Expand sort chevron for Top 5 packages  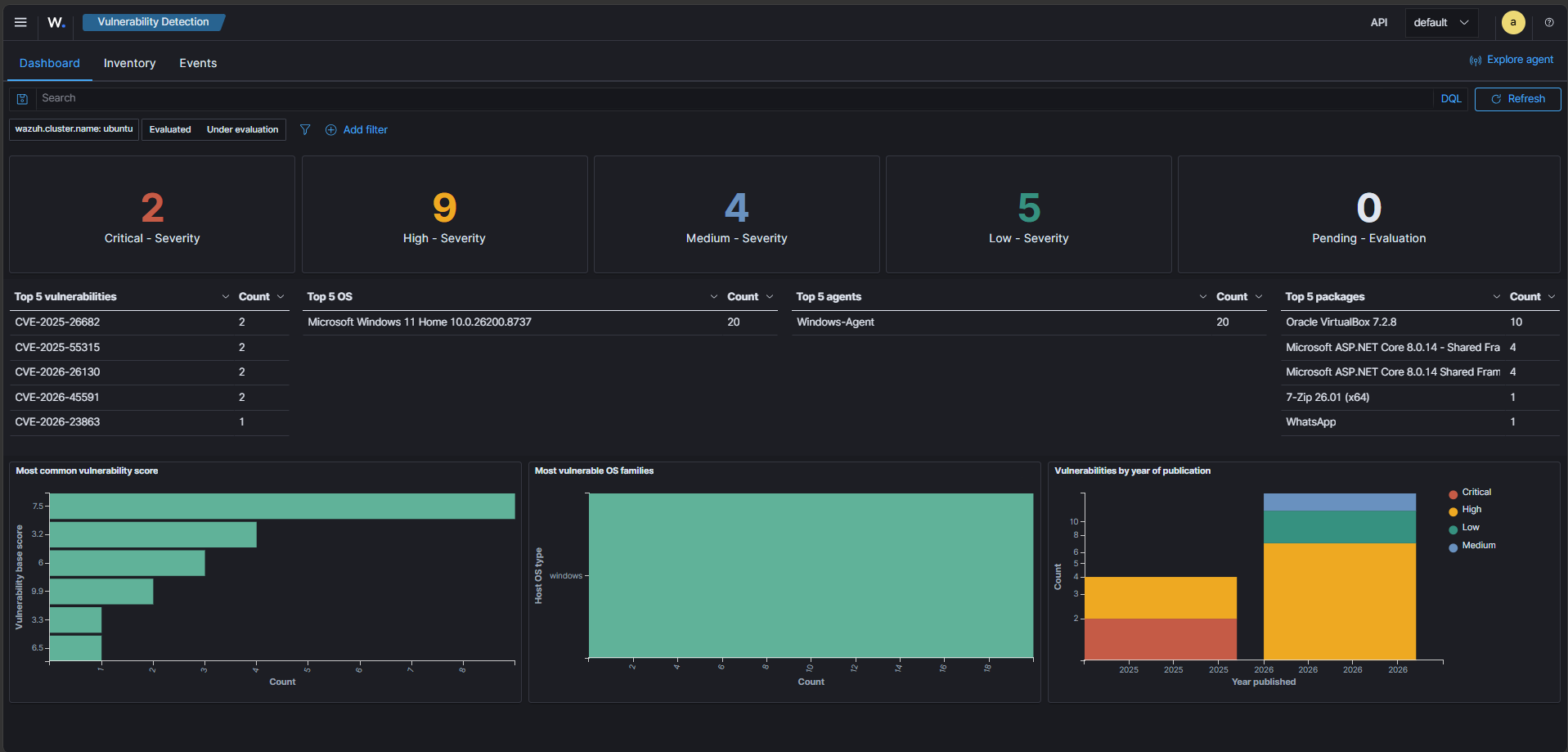tap(1497, 297)
